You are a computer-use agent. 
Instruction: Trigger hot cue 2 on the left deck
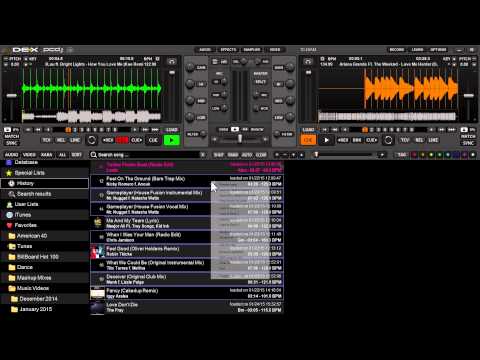tap(75, 130)
